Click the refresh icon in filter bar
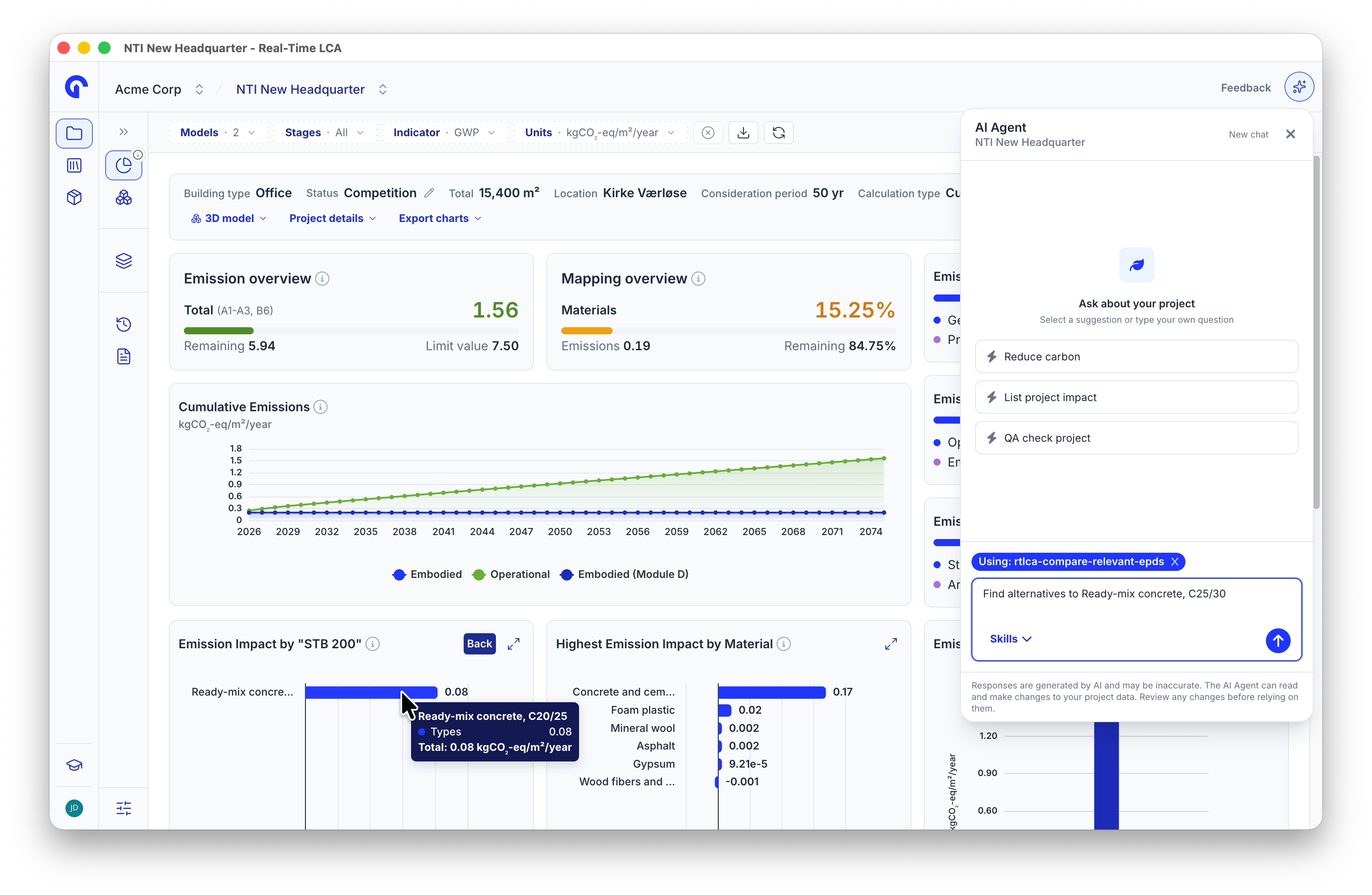 click(x=778, y=133)
